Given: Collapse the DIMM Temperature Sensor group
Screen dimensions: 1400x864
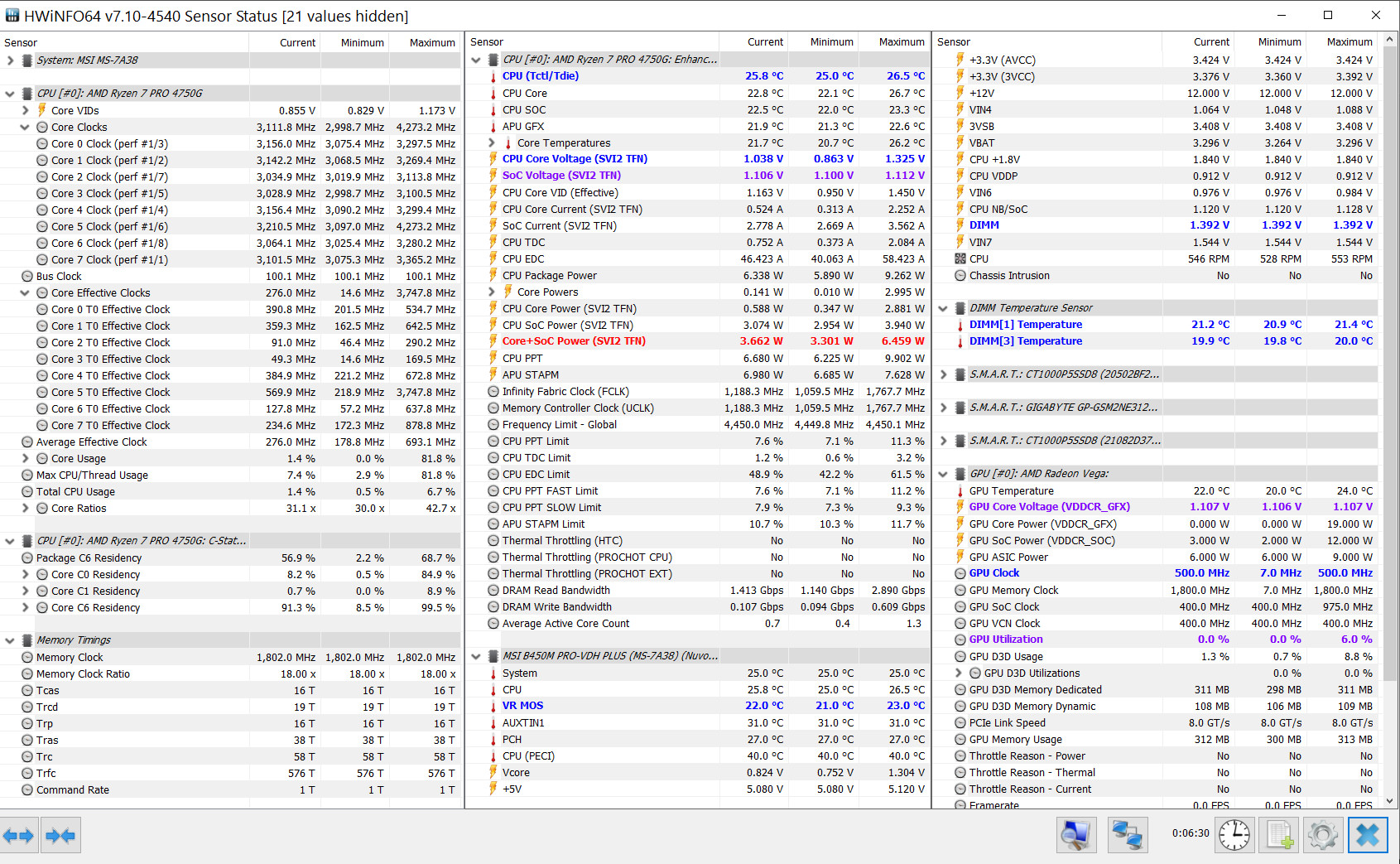Looking at the screenshot, I should coord(943,308).
